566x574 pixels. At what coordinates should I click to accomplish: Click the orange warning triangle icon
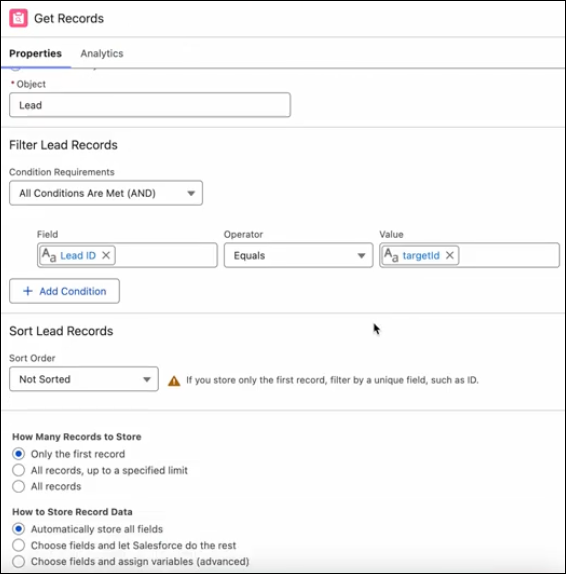point(174,381)
